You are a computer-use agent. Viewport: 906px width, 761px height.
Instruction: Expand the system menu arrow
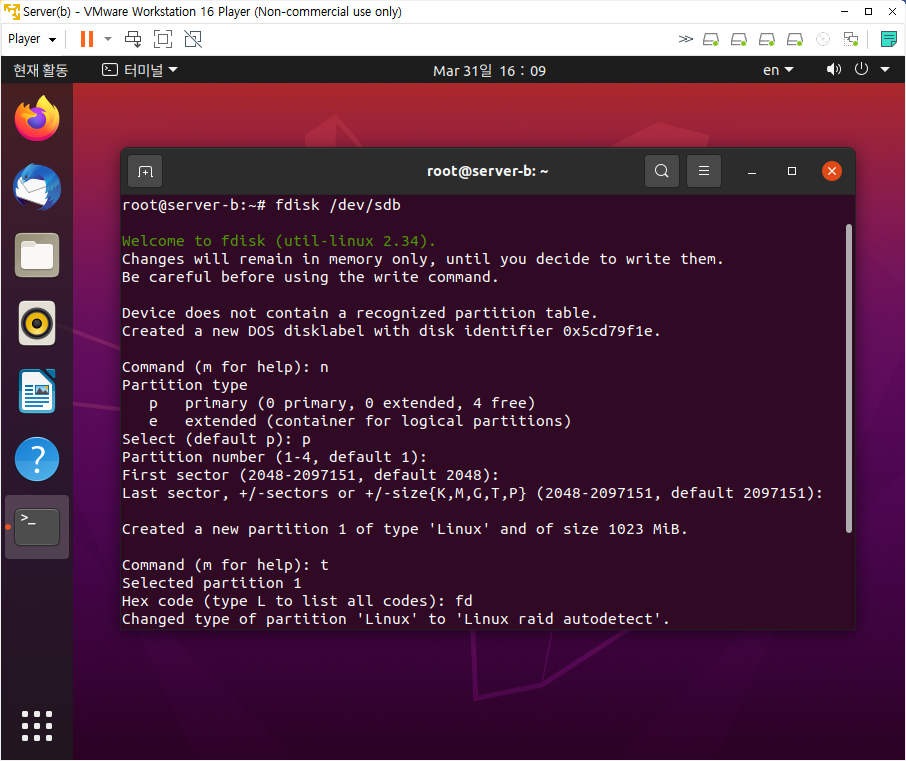885,70
